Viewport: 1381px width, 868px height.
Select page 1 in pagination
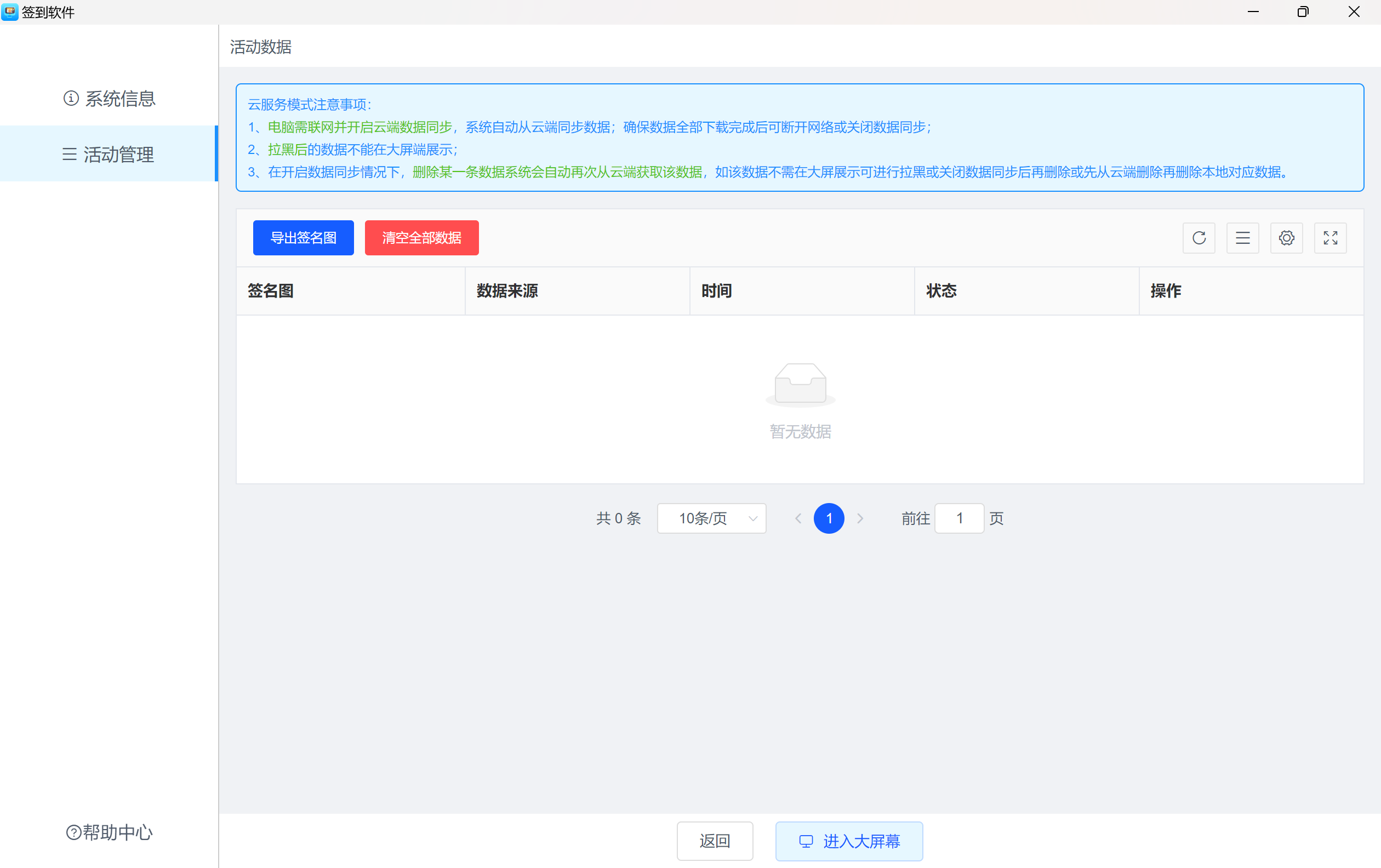829,518
